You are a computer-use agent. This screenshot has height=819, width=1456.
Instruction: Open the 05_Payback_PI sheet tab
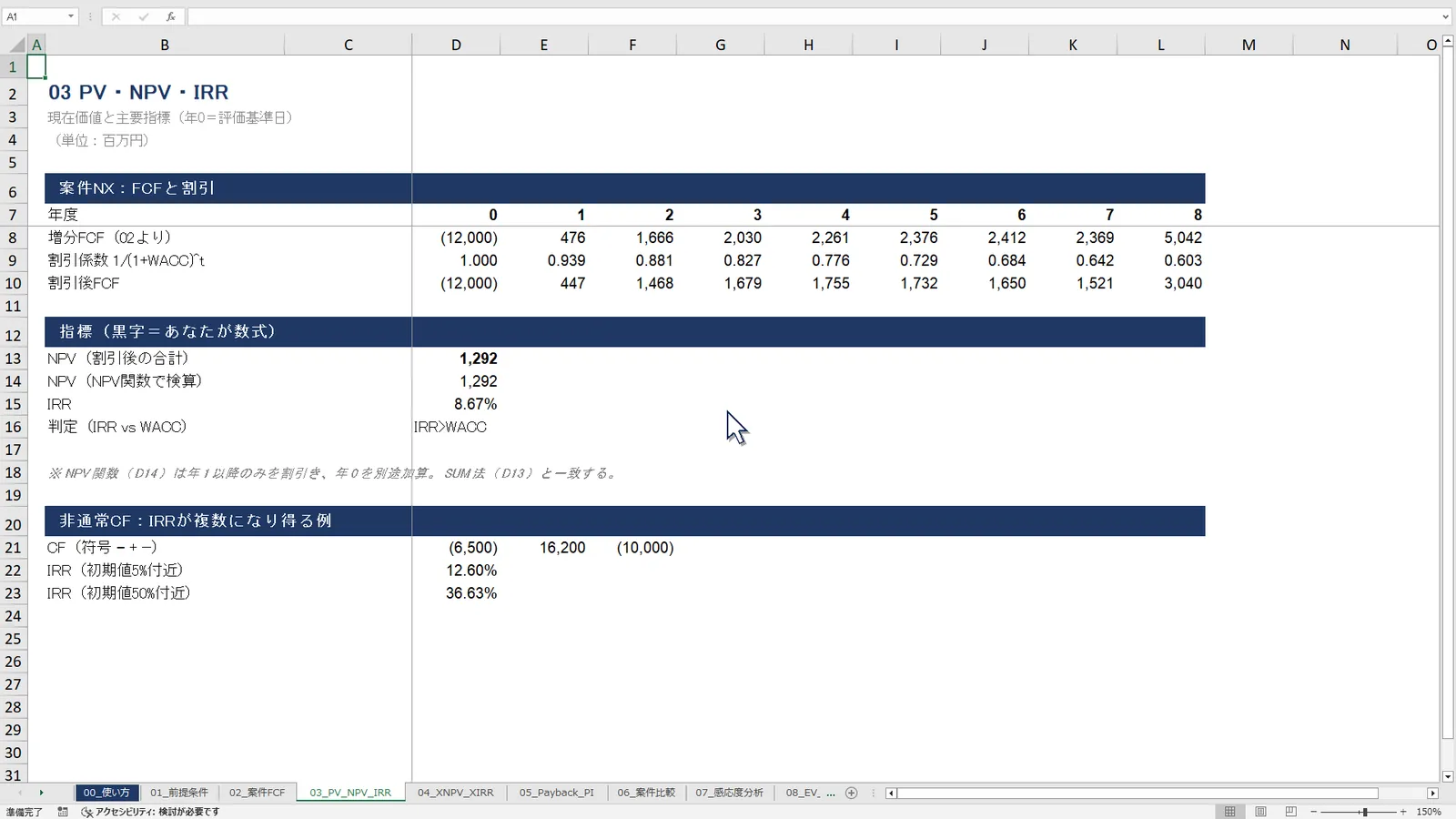coord(556,793)
